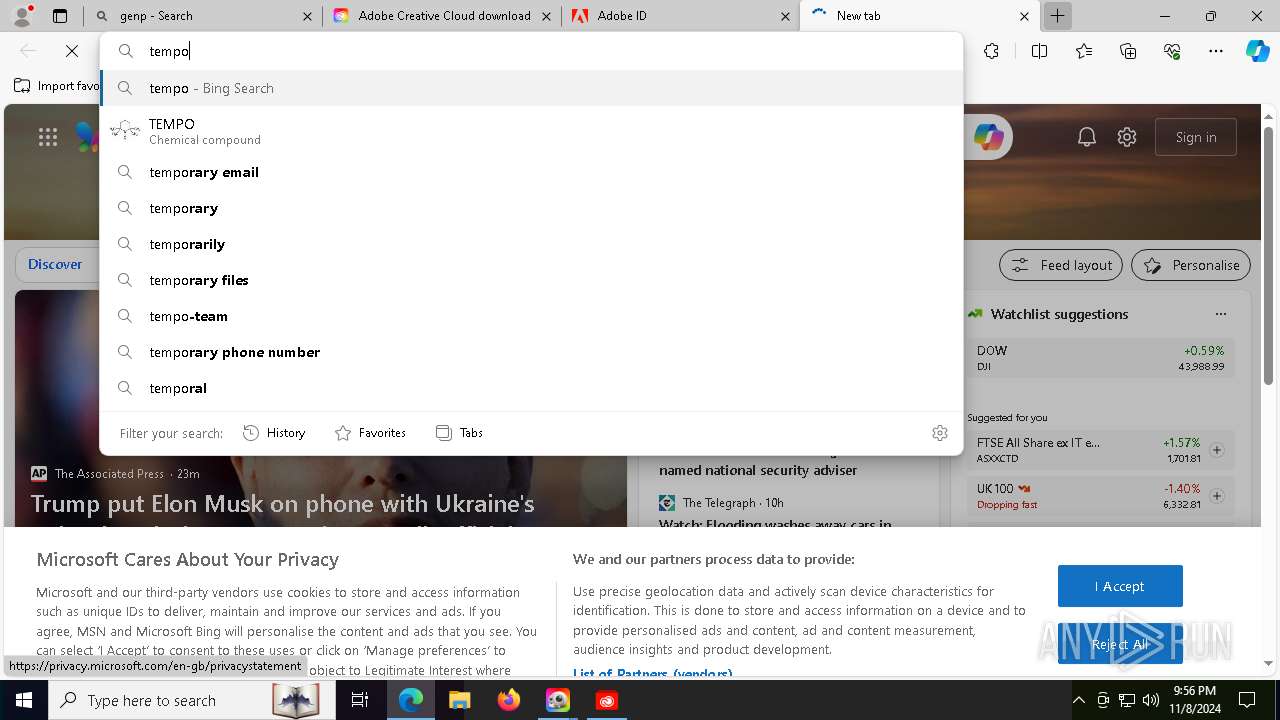Close the genp - Search tab
This screenshot has height=720, width=1280.
pos(308,16)
